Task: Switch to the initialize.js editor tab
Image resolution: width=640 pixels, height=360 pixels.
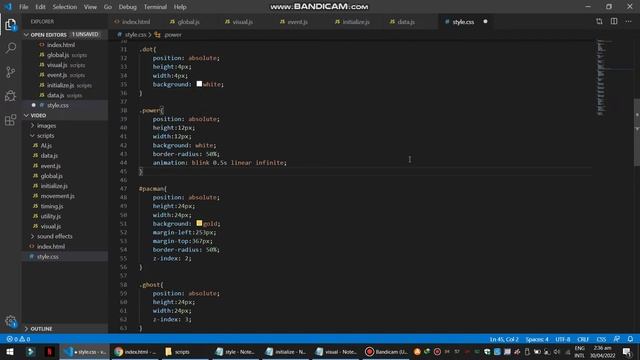Action: (x=356, y=22)
